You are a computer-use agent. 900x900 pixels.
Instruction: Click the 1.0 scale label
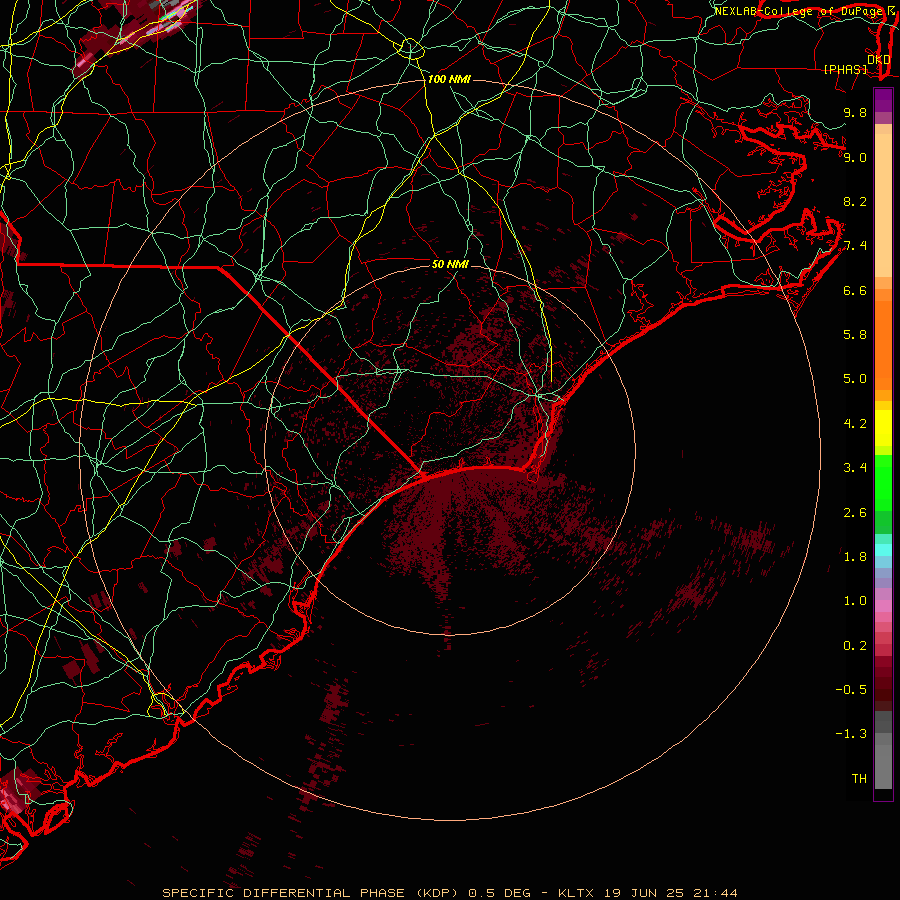pyautogui.click(x=855, y=601)
